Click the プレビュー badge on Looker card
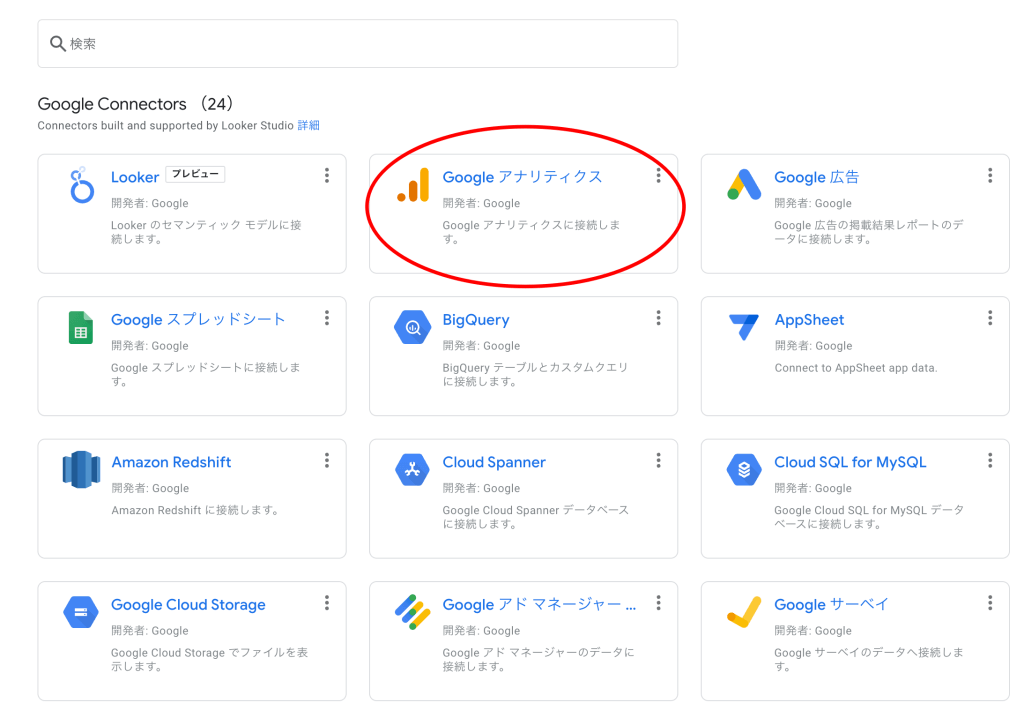The image size is (1024, 718). pos(195,174)
